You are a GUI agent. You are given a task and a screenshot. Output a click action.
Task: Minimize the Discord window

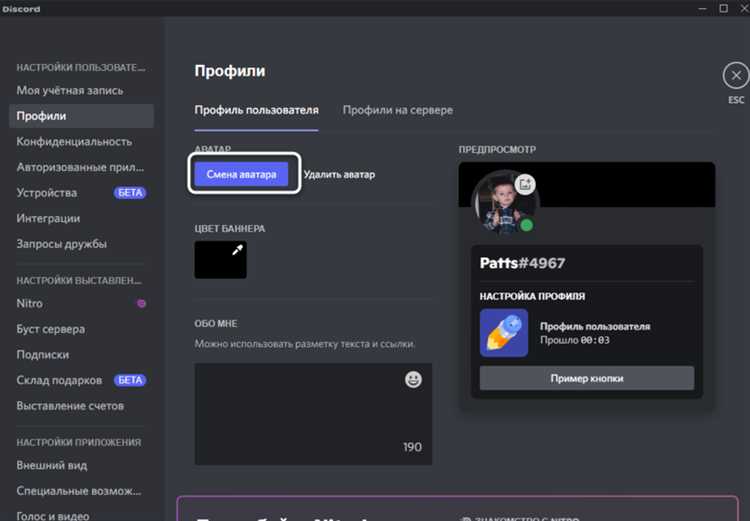click(x=702, y=8)
